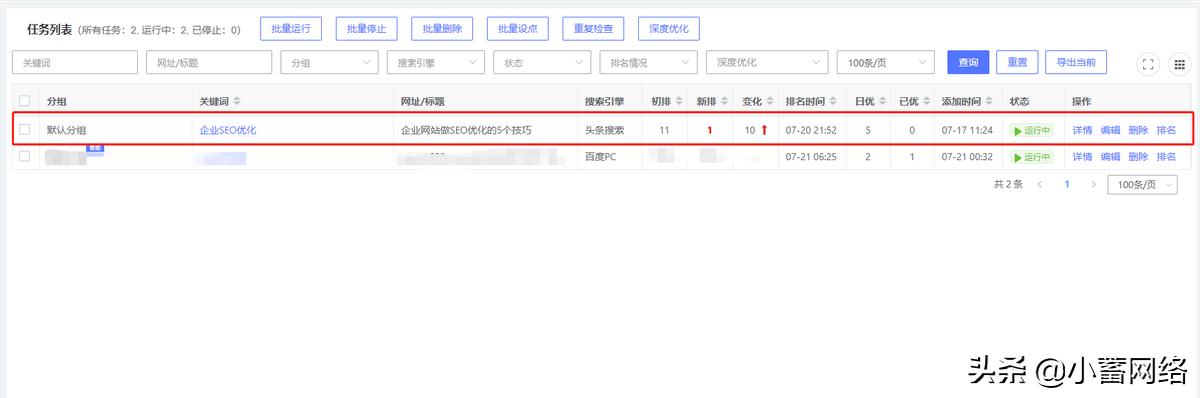
Task: Click the 07-17 11:24 added time cell
Action: [967, 130]
